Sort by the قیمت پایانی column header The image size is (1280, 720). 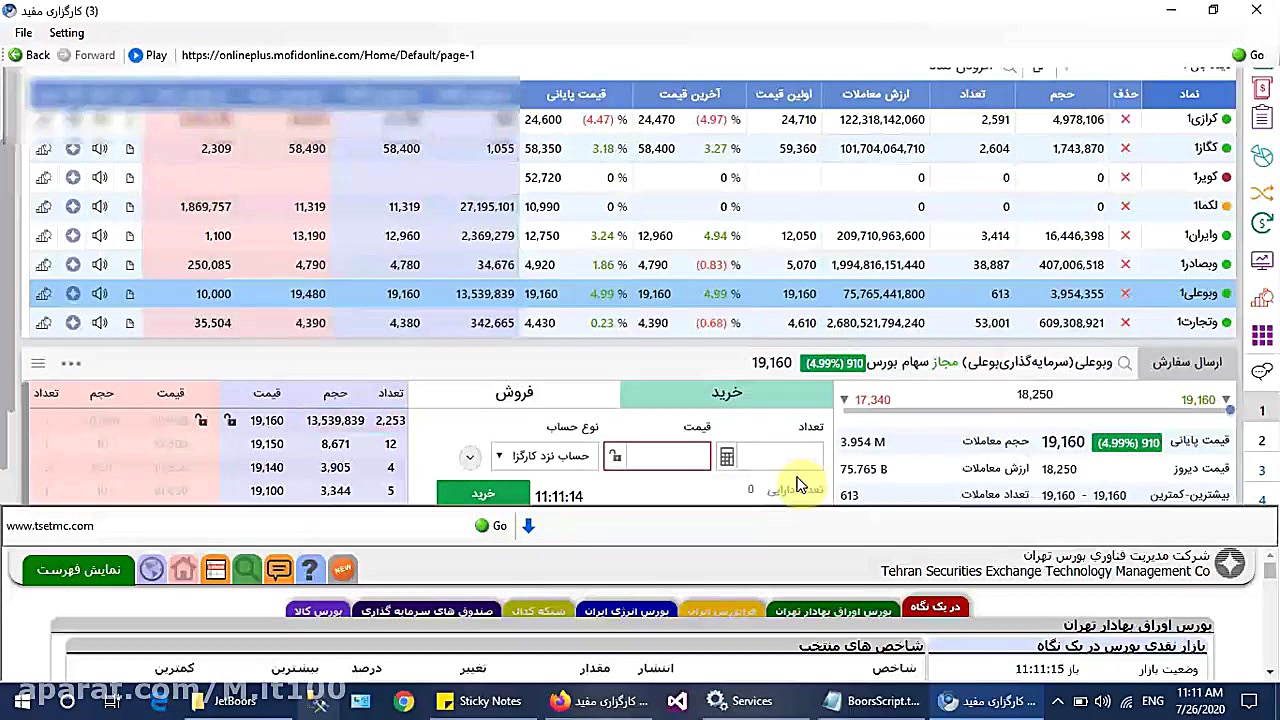tap(576, 94)
